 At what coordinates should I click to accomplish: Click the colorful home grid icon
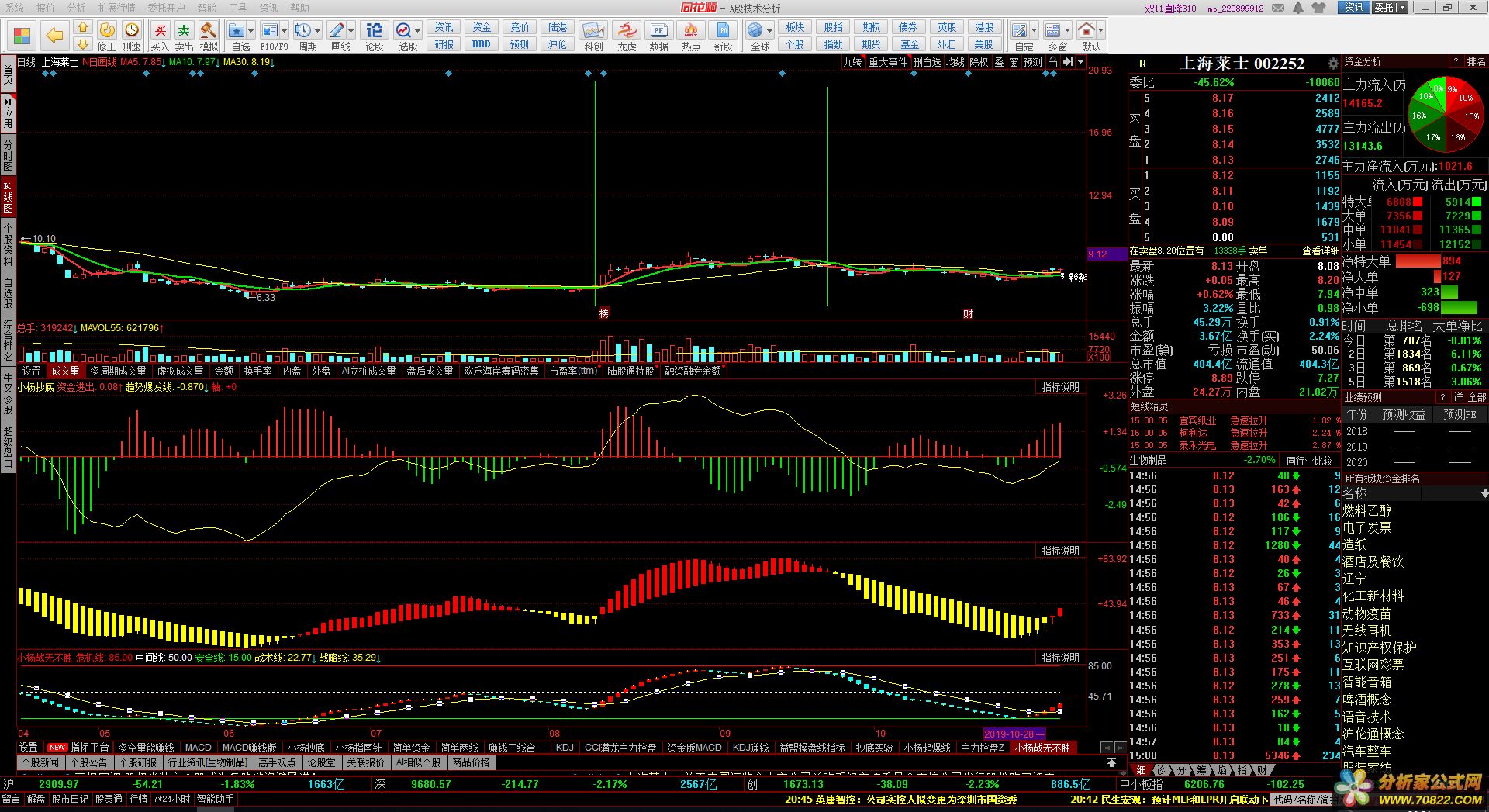[22, 36]
